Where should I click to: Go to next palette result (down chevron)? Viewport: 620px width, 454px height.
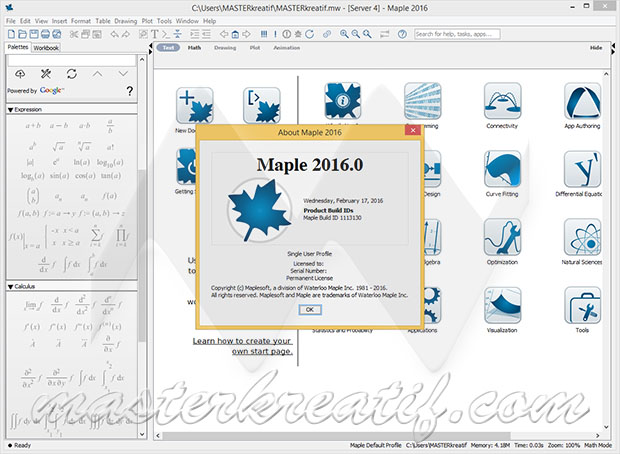pos(123,74)
